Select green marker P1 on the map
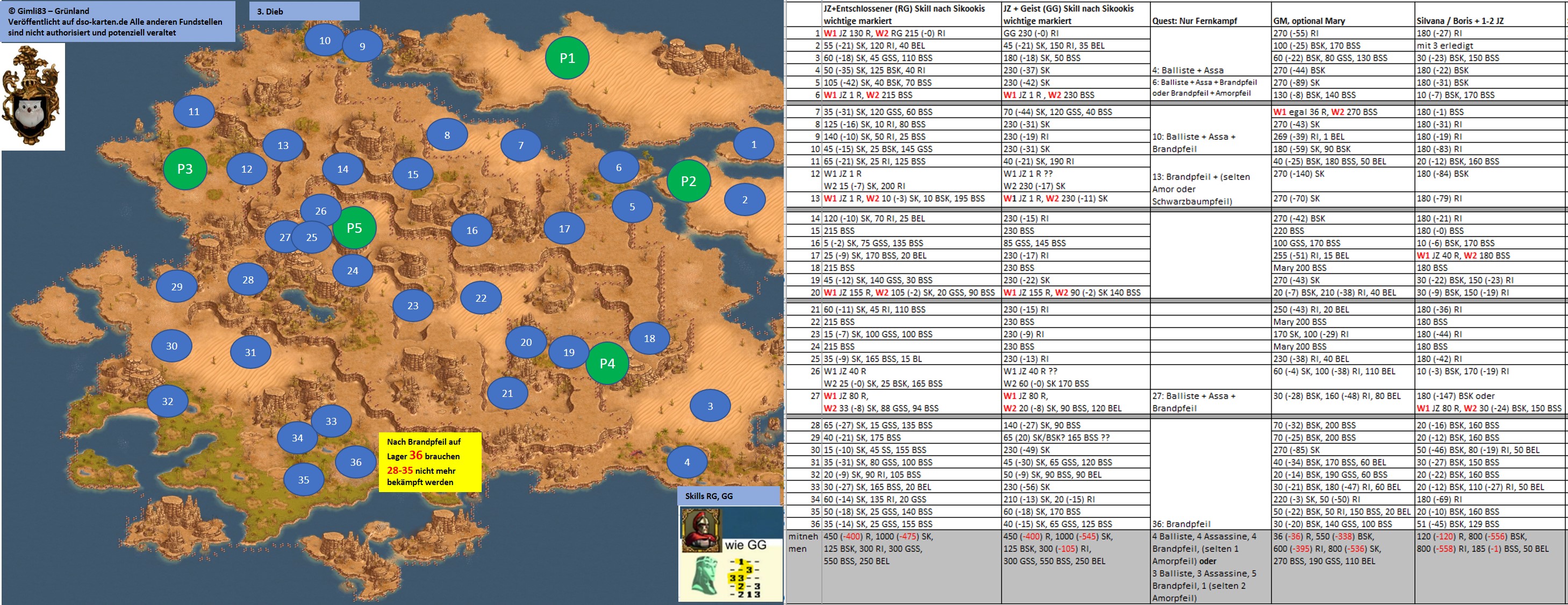The width and height of the screenshot is (1568, 605). pyautogui.click(x=567, y=58)
